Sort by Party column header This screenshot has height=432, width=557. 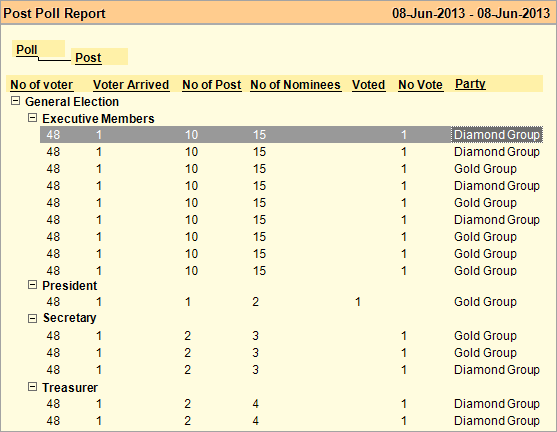tap(470, 84)
